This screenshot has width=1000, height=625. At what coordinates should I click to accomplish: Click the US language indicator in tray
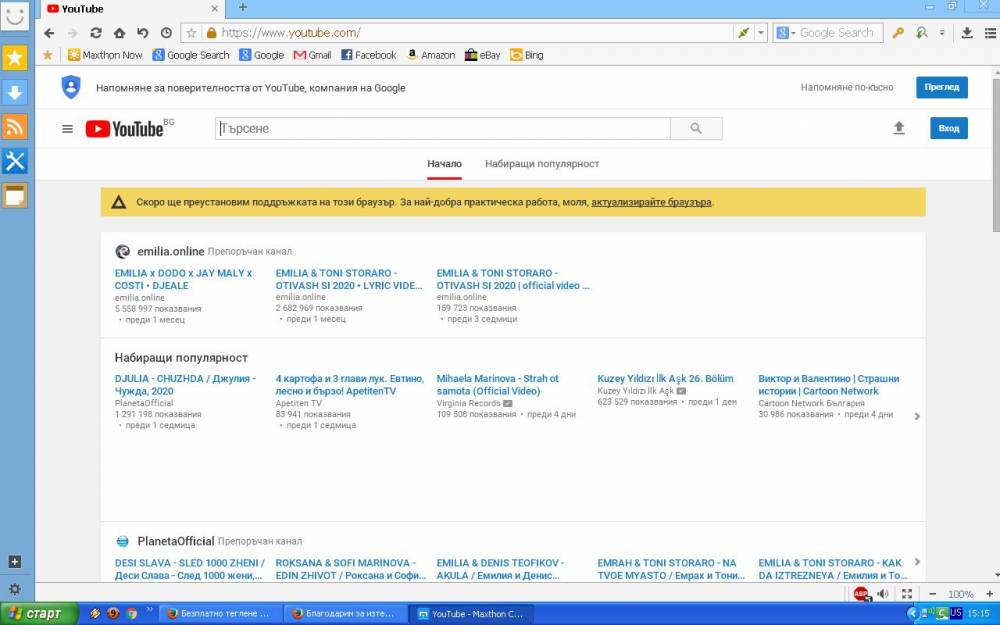tap(956, 613)
